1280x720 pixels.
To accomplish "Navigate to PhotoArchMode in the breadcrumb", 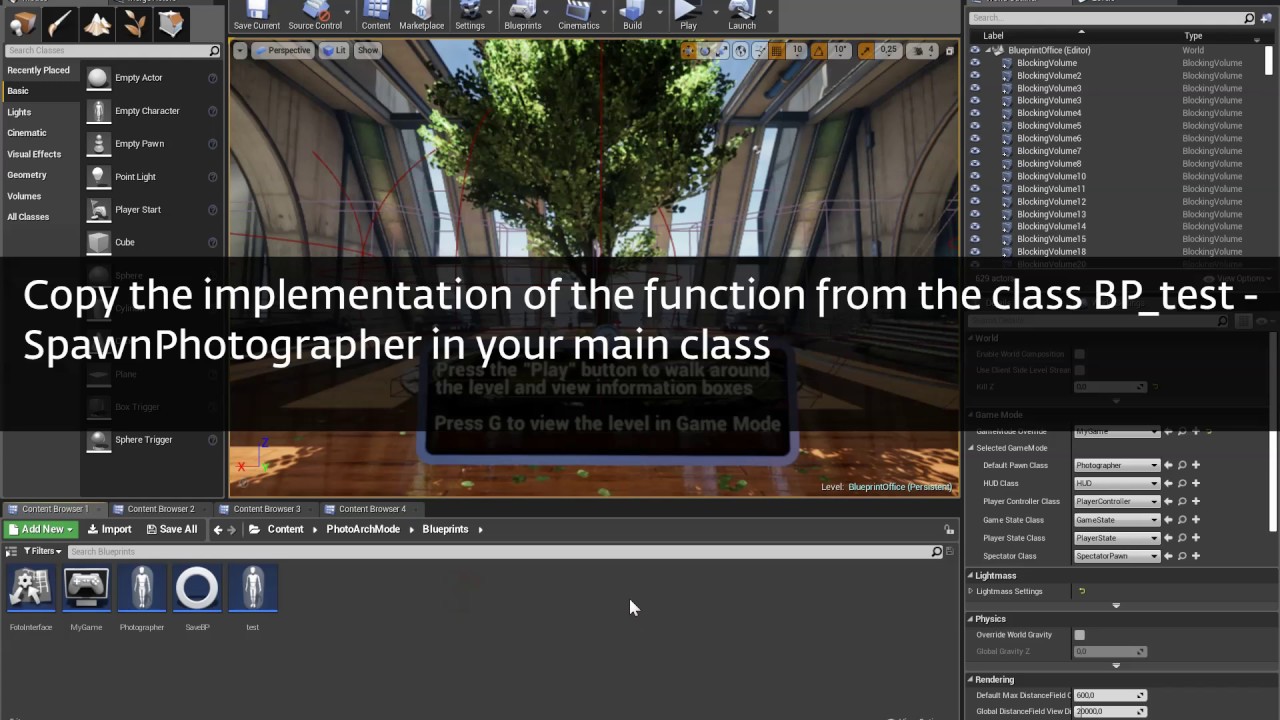I will (363, 529).
